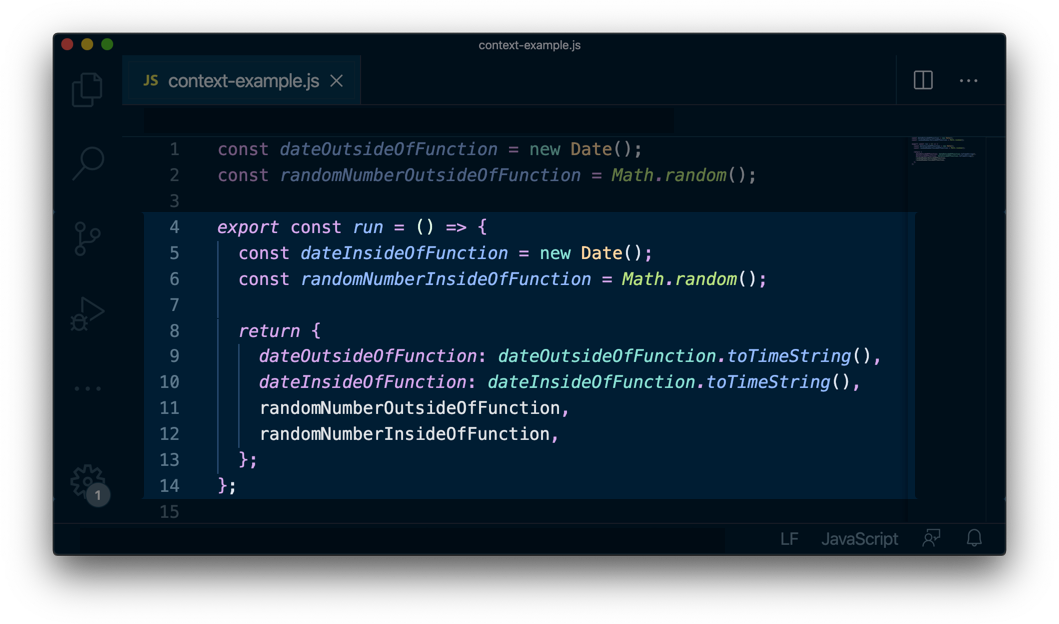Screen dimensions: 1059x624
Task: Click line number 4 in the gutter
Action: click(x=173, y=227)
